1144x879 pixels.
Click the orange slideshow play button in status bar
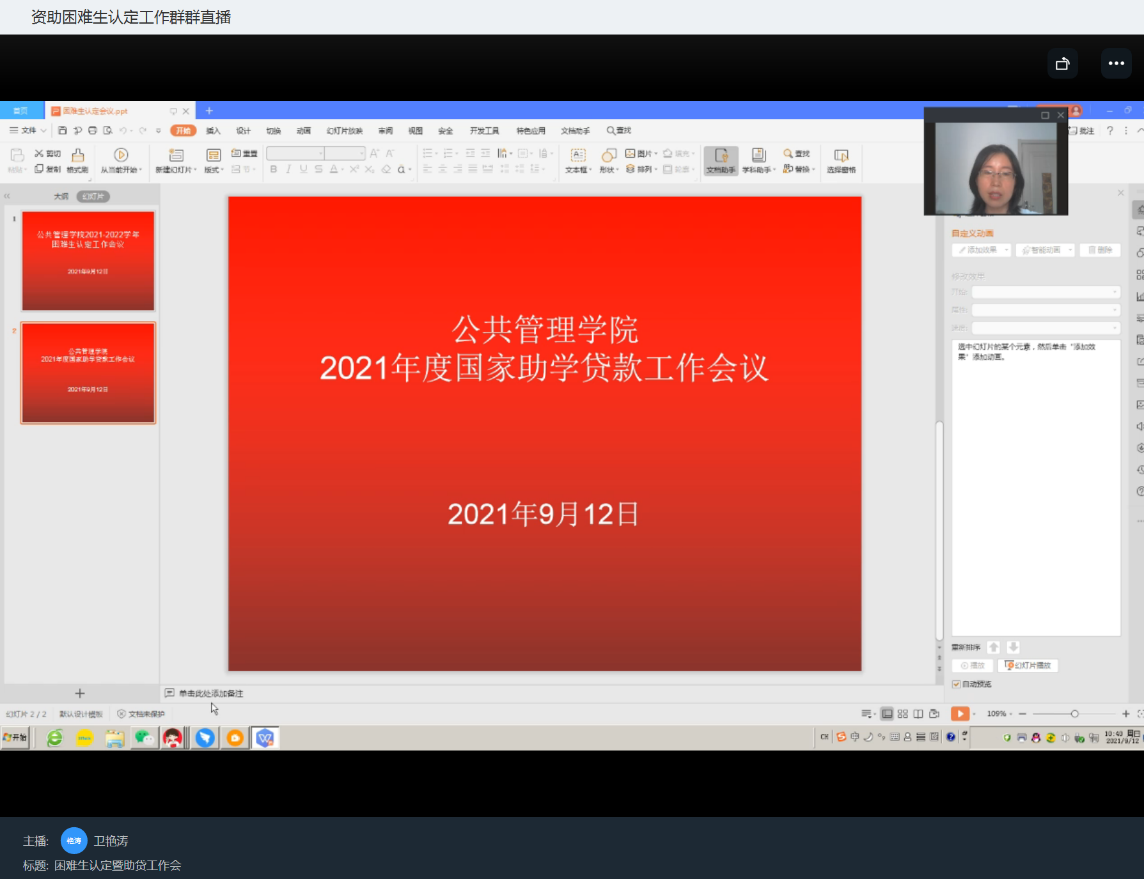click(x=960, y=714)
